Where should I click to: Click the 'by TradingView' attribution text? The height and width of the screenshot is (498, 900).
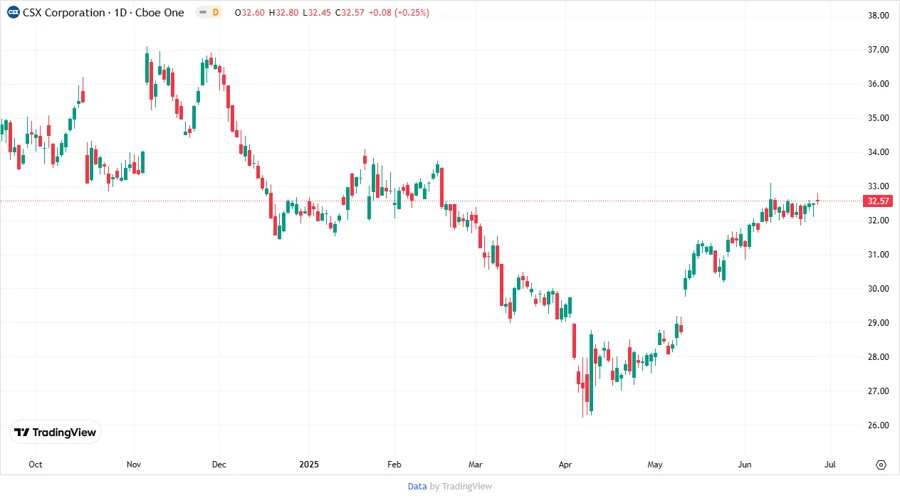(x=461, y=487)
